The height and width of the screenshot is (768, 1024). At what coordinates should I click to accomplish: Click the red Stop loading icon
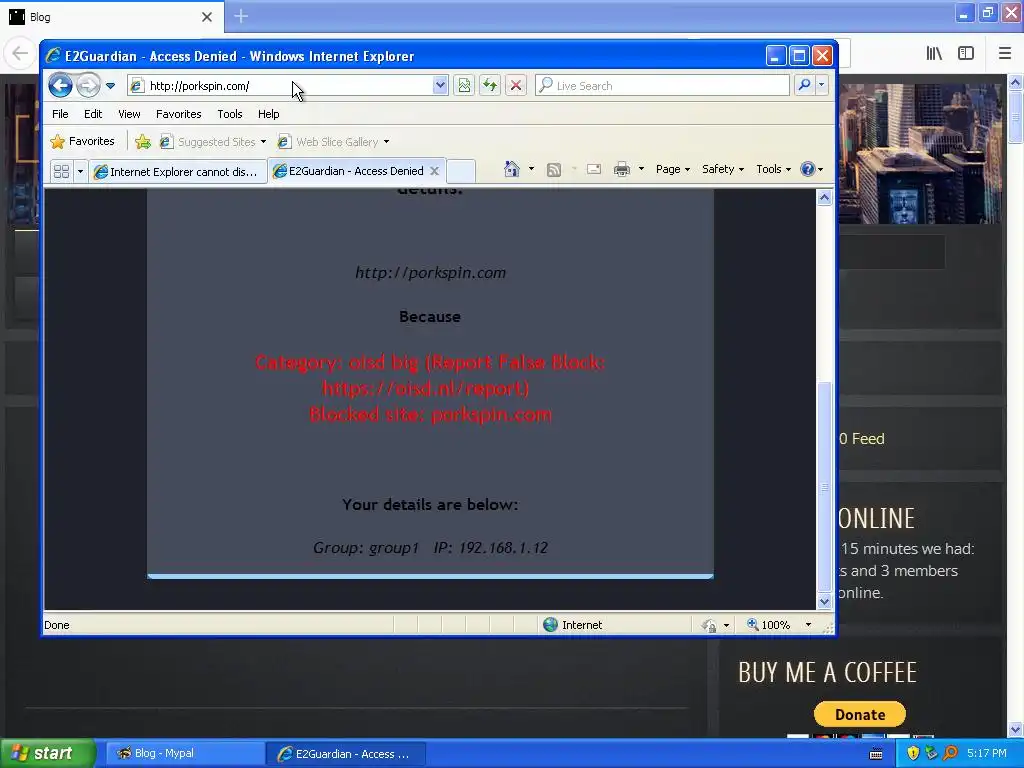516,86
